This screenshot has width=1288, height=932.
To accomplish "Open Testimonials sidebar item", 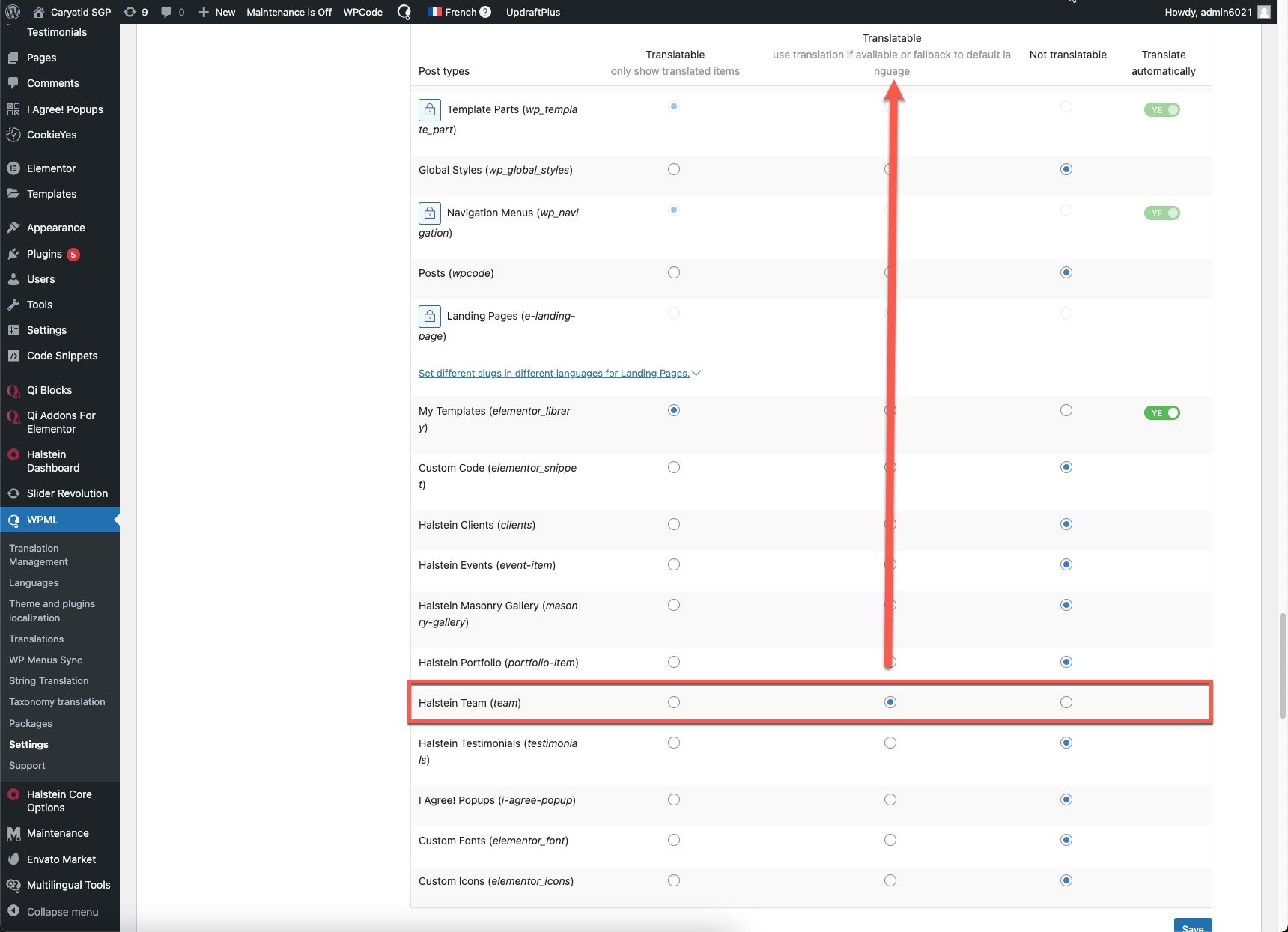I will click(57, 32).
